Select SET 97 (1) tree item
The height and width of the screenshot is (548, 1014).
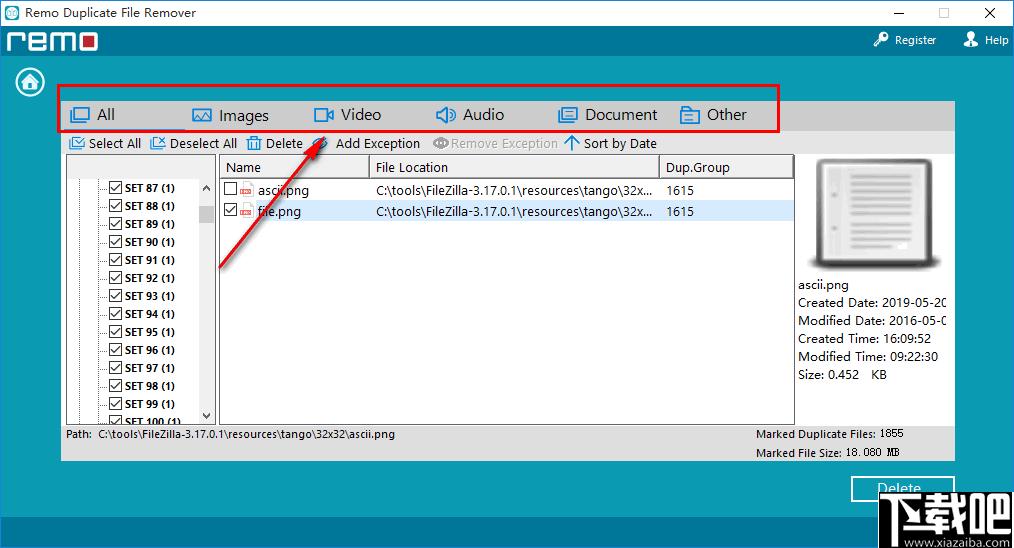[x=149, y=367]
